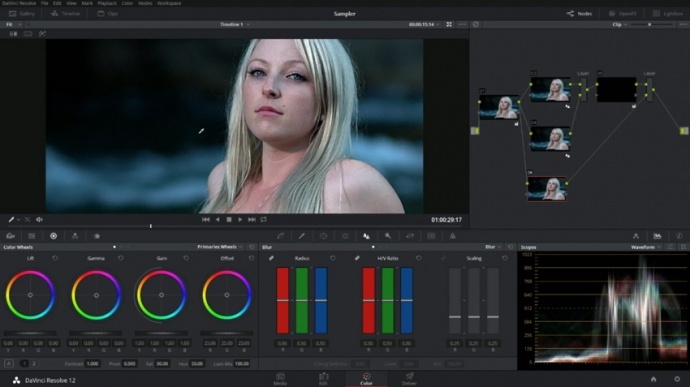Open the Info panel

click(679, 236)
